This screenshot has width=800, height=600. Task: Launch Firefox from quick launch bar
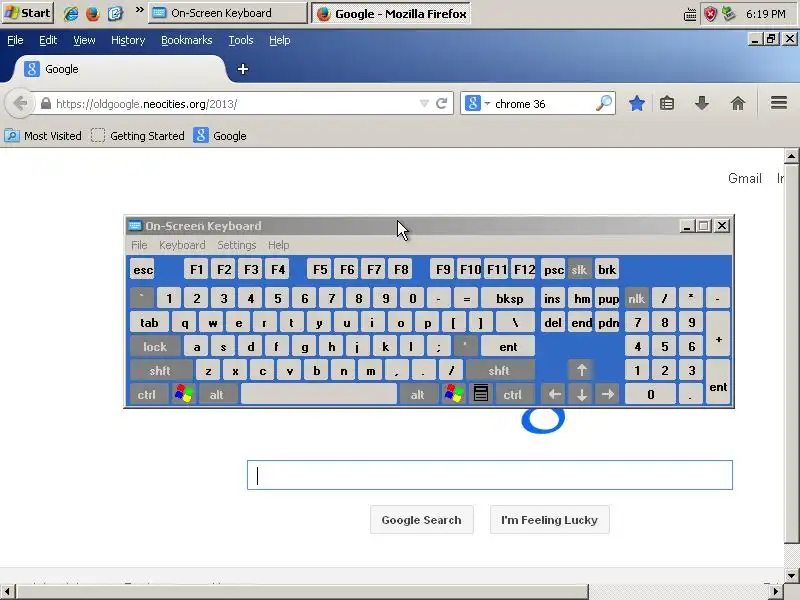point(93,13)
